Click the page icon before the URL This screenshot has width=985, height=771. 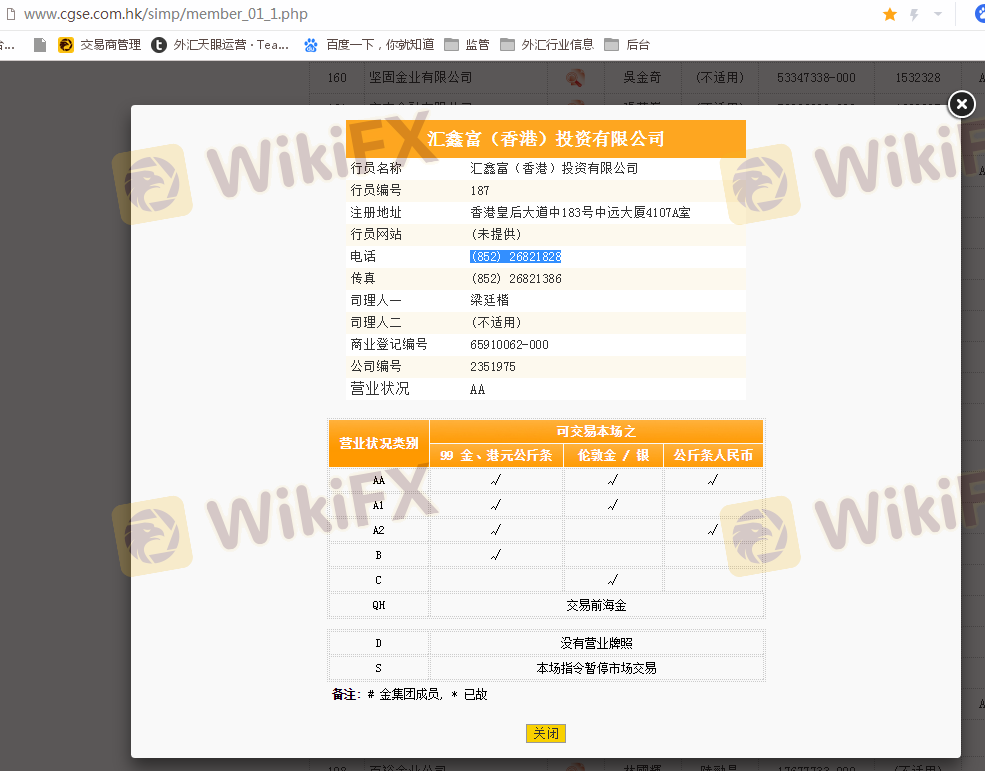(x=11, y=14)
